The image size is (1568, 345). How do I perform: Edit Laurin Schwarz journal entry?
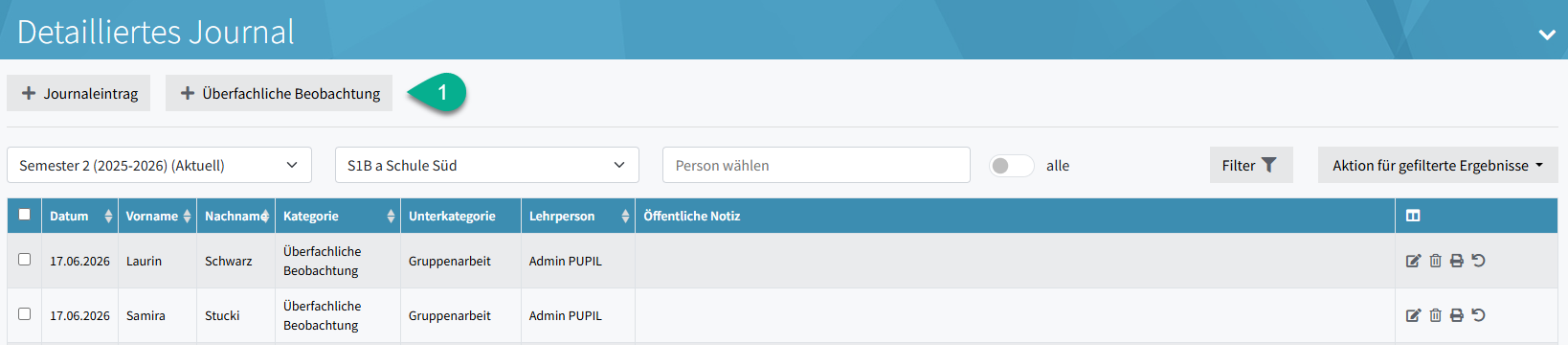tap(1413, 261)
